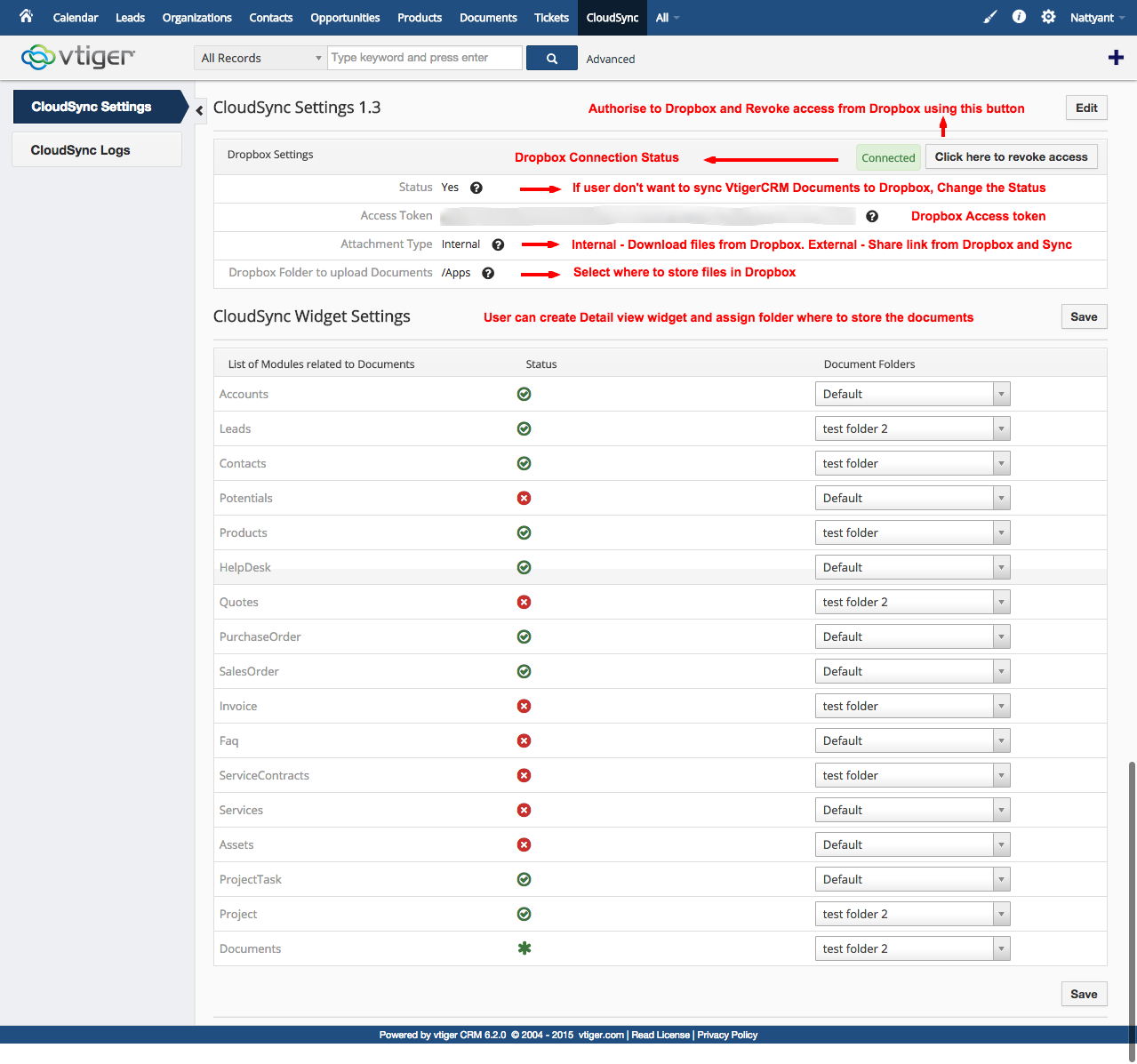Open the Organizations menu
Viewport: 1137px width, 1064px height.
(196, 18)
